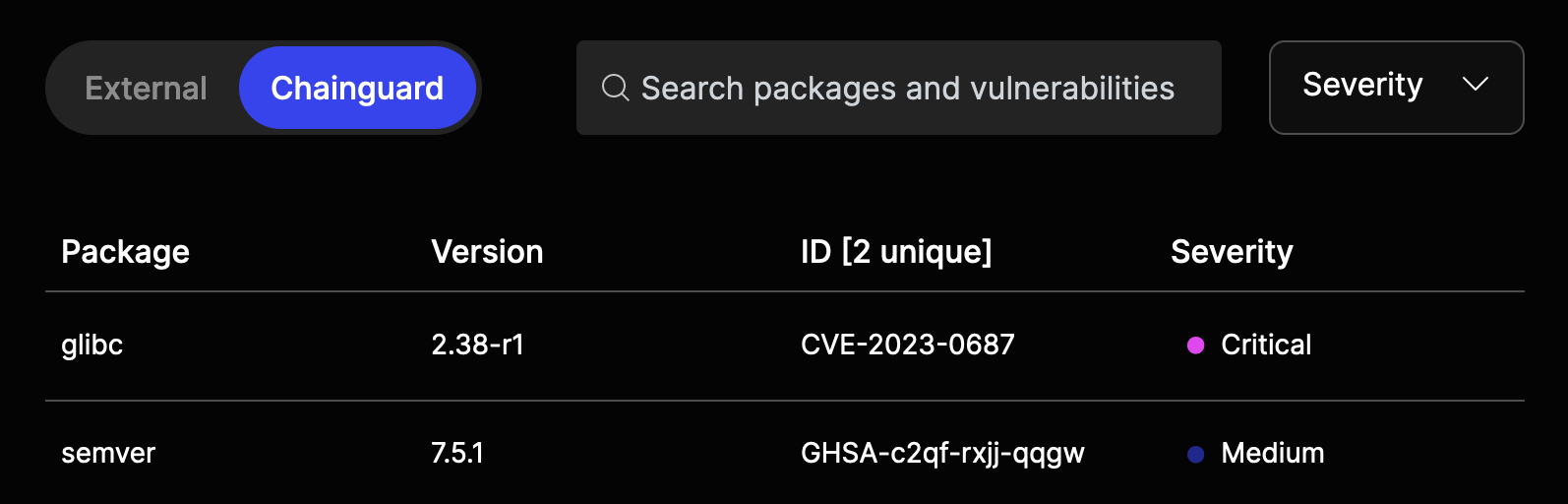Click the ID [2 unique] column header
The height and width of the screenshot is (504, 1568).
[895, 252]
